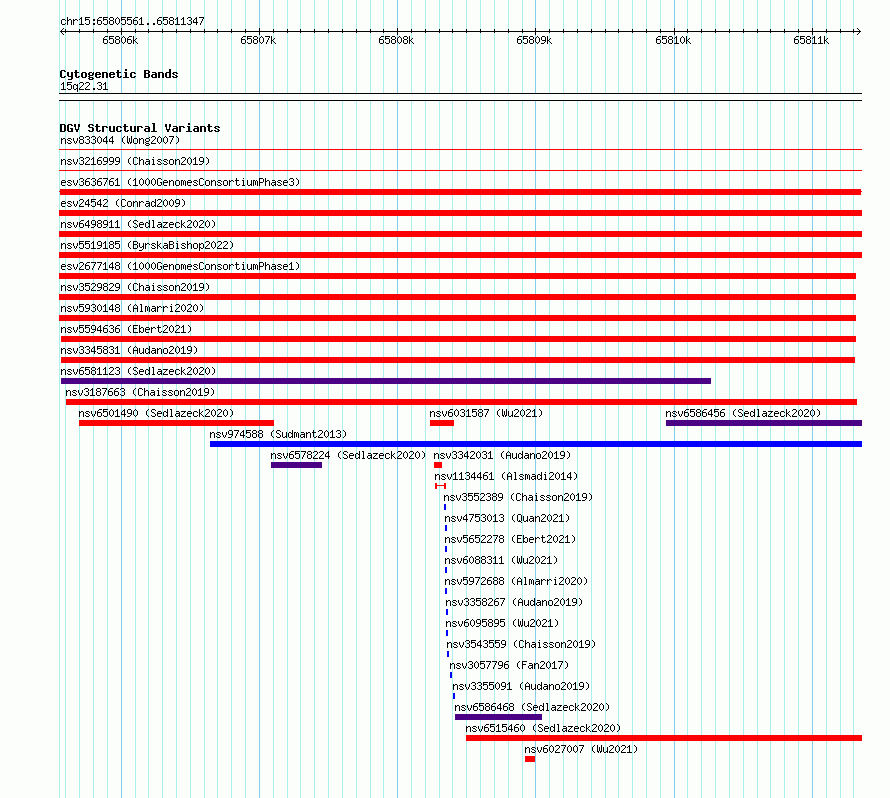890x798 pixels.
Task: Select nsv3057796 (Fan2017) label
Action: point(509,665)
